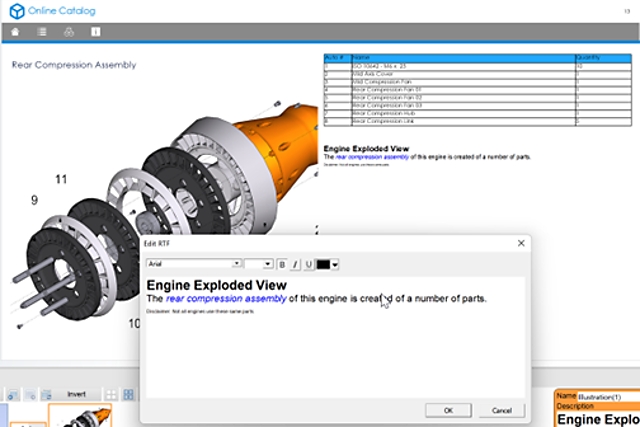The image size is (640, 427).
Task: Toggle Underline formatting in Edit RTF
Action: [308, 264]
